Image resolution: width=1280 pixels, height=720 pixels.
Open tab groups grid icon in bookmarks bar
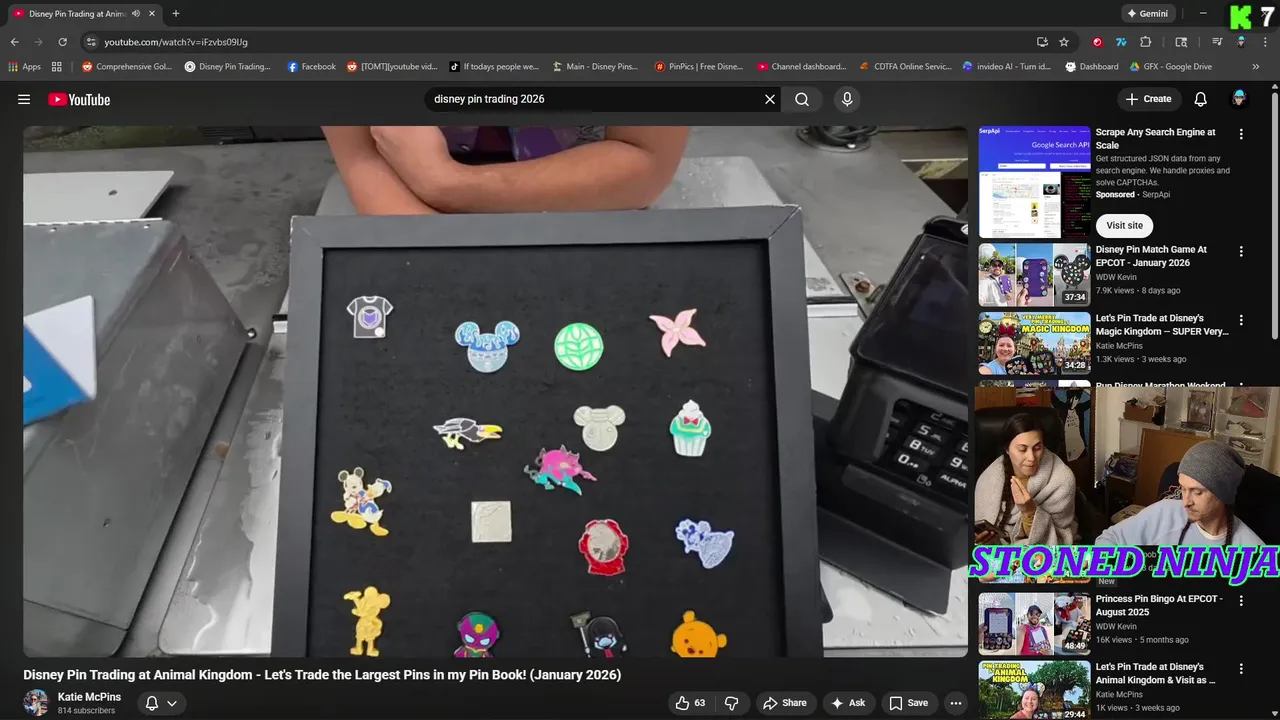pos(57,67)
